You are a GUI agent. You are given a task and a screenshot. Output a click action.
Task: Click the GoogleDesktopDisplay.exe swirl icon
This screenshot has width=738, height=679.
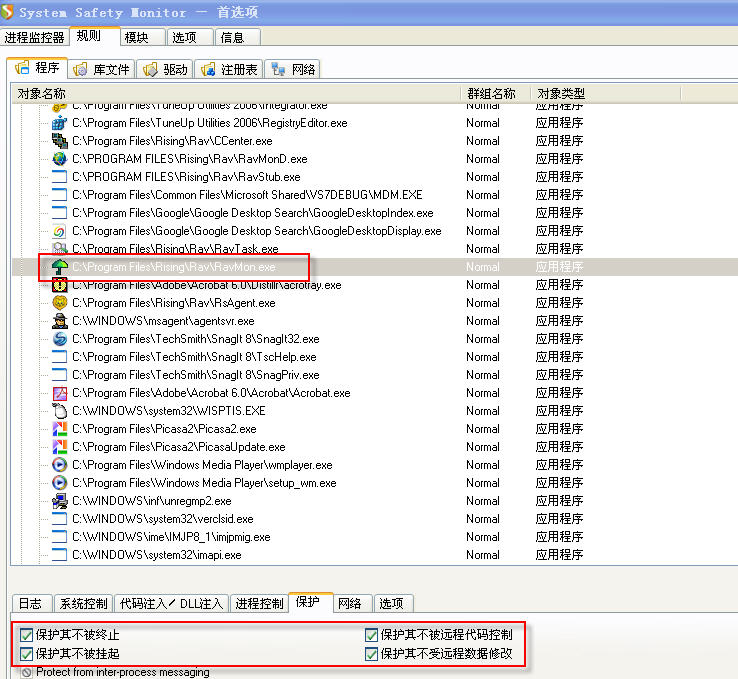click(59, 231)
